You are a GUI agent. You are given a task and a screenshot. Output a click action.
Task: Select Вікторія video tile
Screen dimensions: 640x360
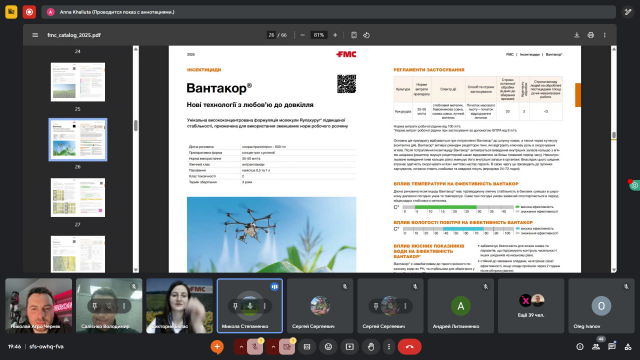tap(180, 306)
